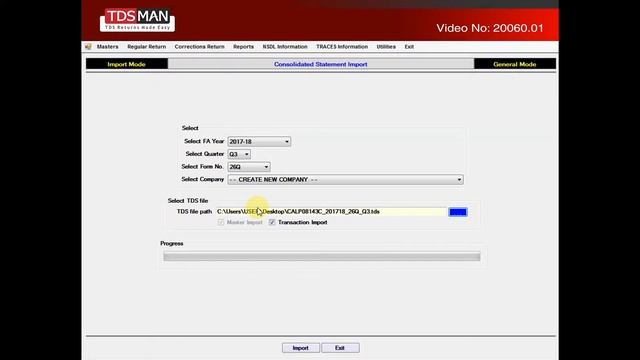Open the NSDL Information menu
The width and height of the screenshot is (640, 360).
285,47
